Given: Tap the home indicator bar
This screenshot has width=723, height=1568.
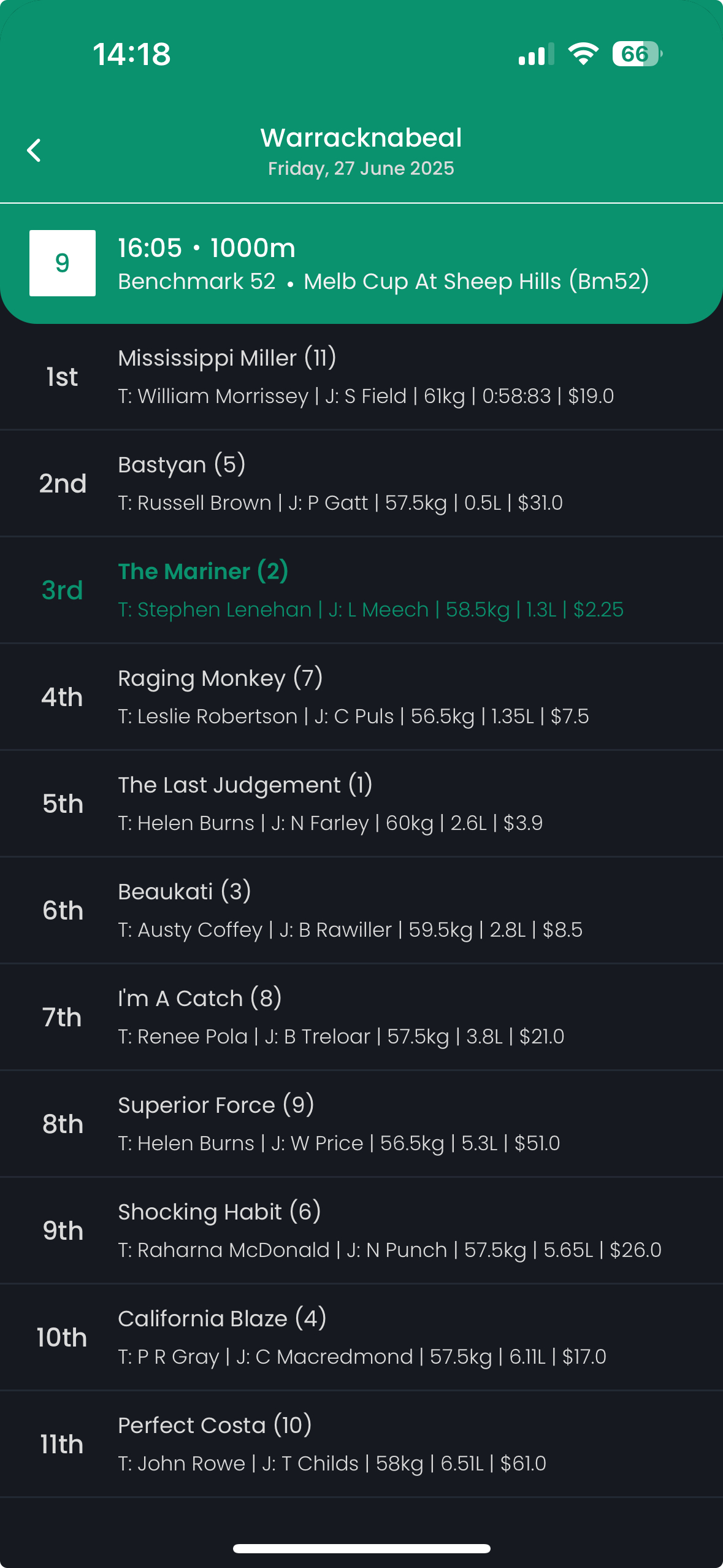Looking at the screenshot, I should coord(361,1548).
